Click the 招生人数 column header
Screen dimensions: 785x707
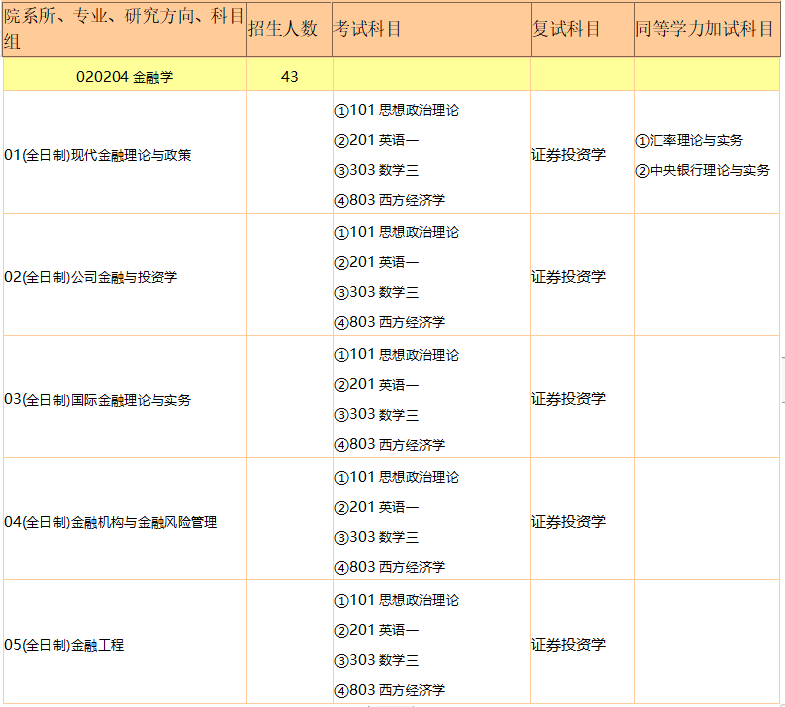tap(289, 30)
